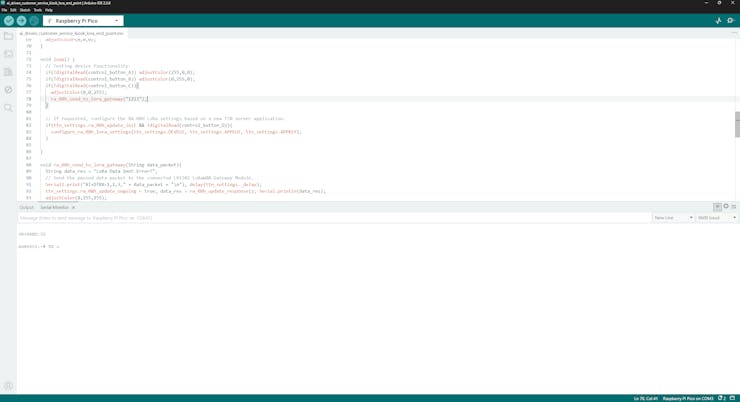Screen dimensions: 740x402
Task: Click the Upload sketch arrow button
Action: pos(21,21)
